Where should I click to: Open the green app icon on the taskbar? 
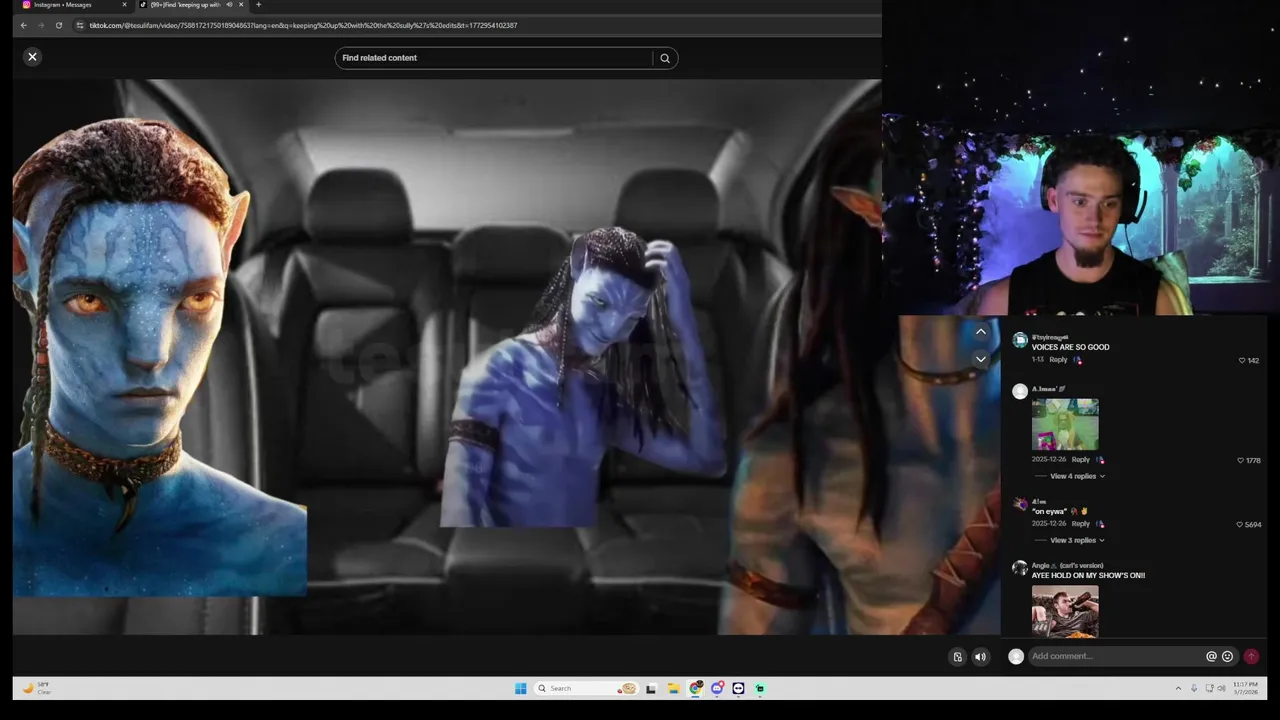point(760,688)
